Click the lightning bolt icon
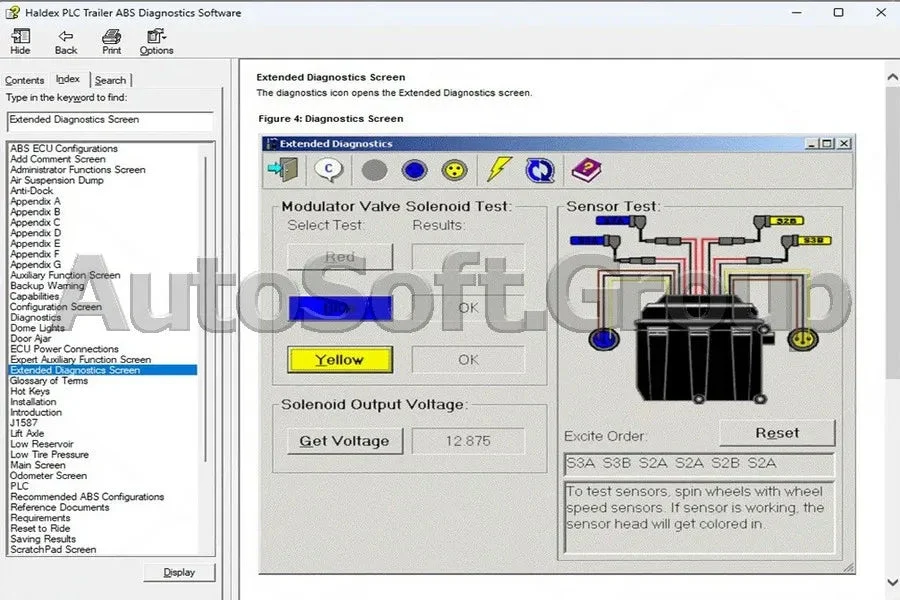The height and width of the screenshot is (600, 900). [499, 169]
